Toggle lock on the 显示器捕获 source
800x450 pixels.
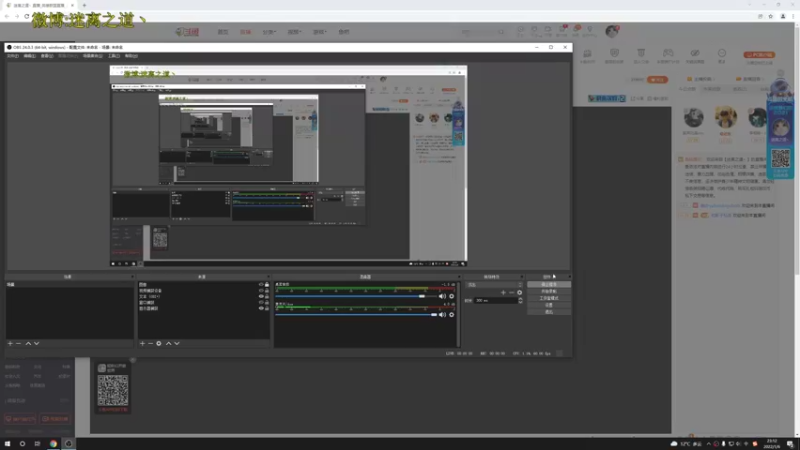(x=267, y=308)
